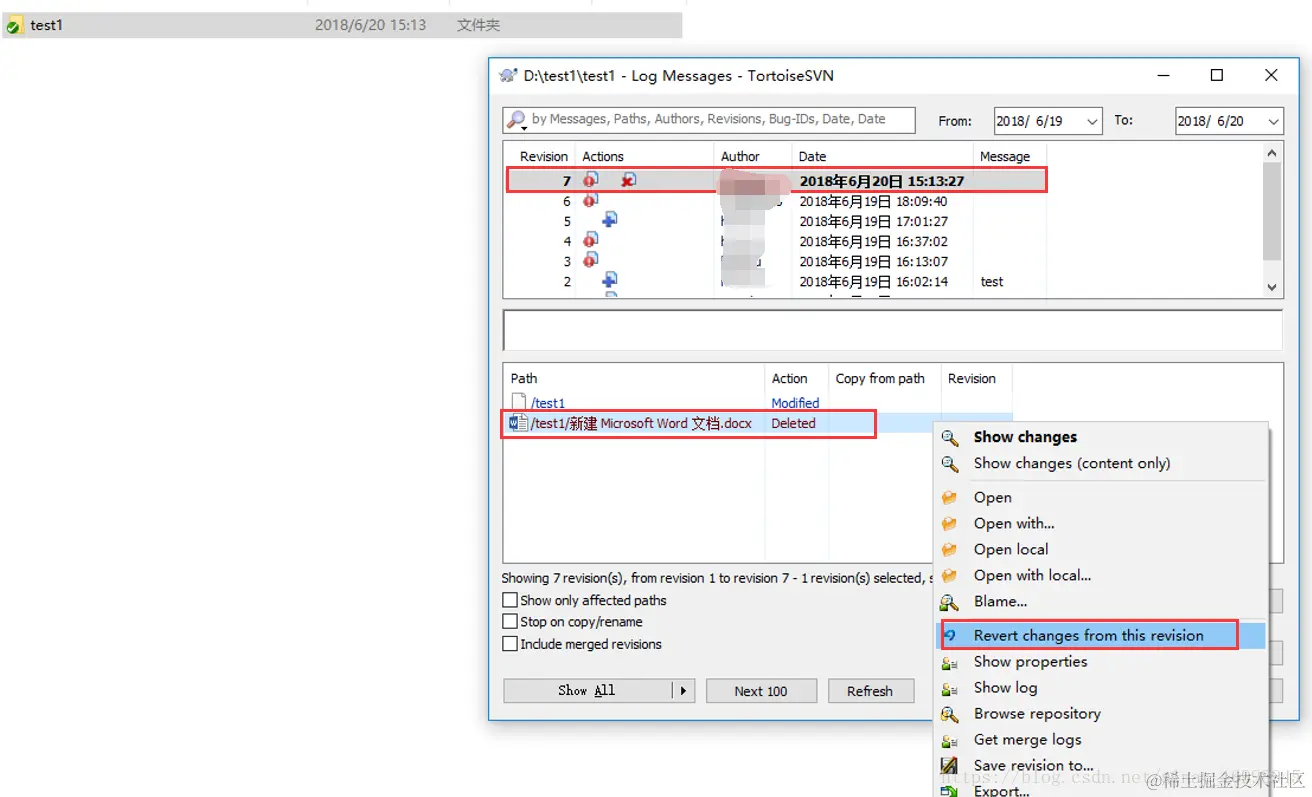Click the scroll-down arrow of revision list

tap(1272, 286)
